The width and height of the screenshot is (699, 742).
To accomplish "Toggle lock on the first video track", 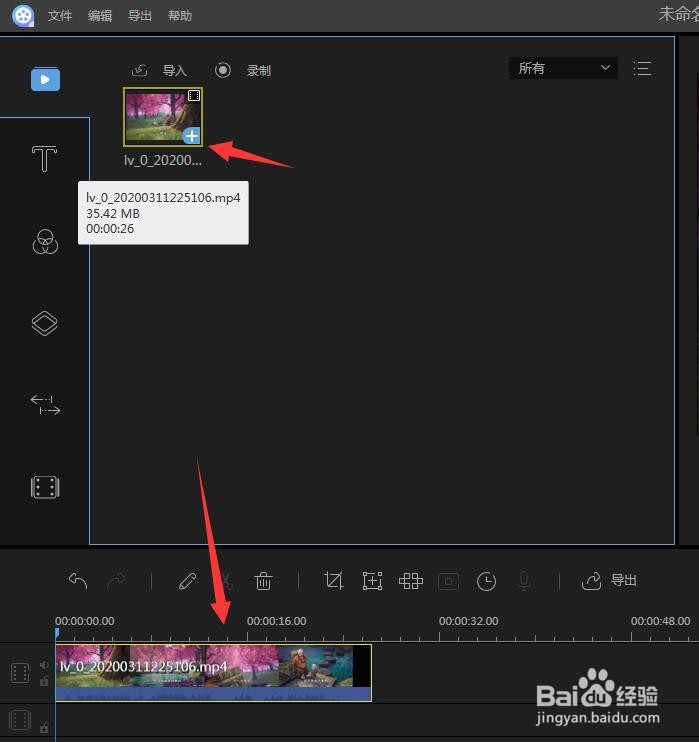I will (44, 681).
